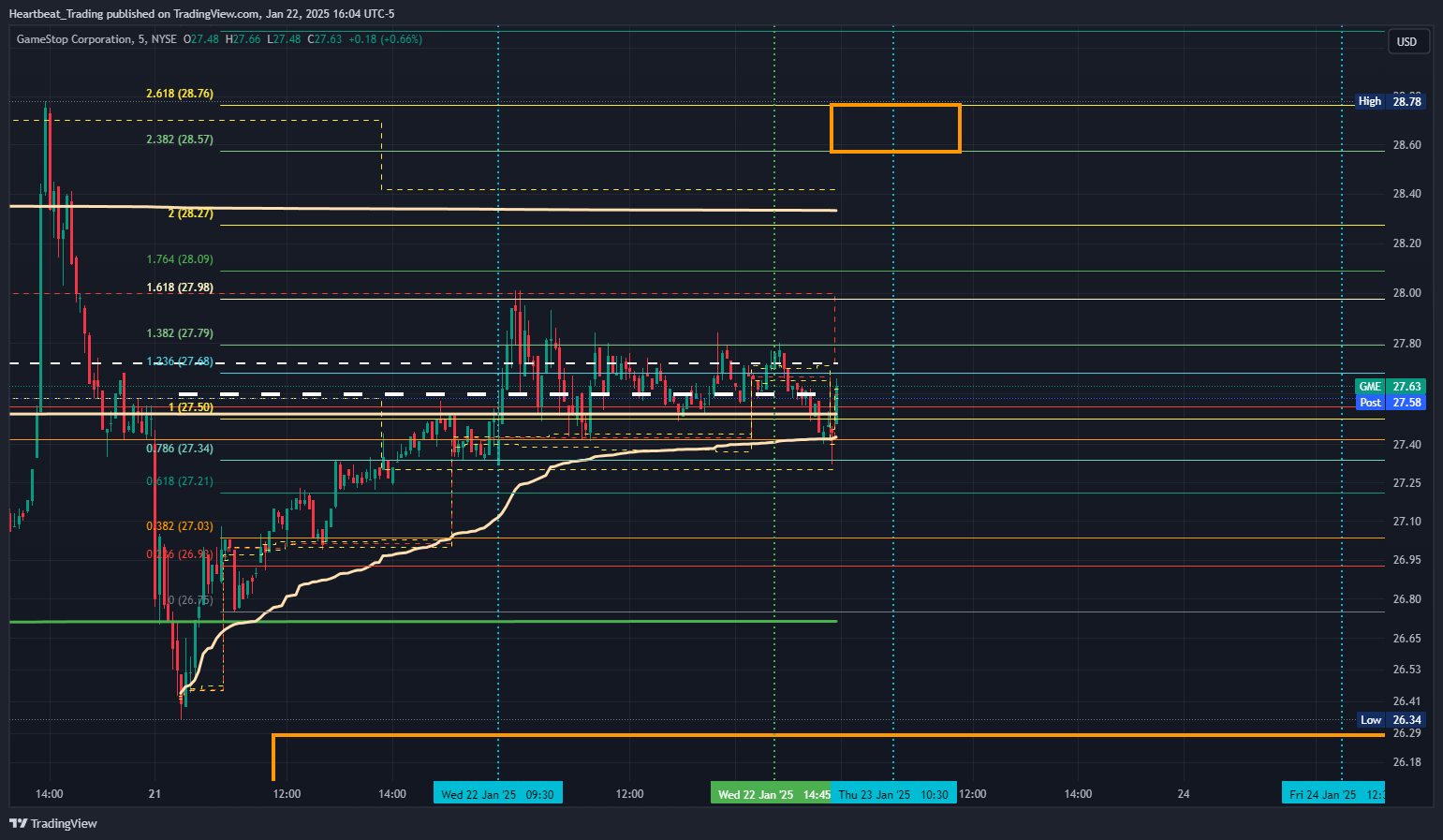Select the 2.382 (28.57) Fibonacci label
Viewport: 1443px width, 840px height.
[180, 140]
